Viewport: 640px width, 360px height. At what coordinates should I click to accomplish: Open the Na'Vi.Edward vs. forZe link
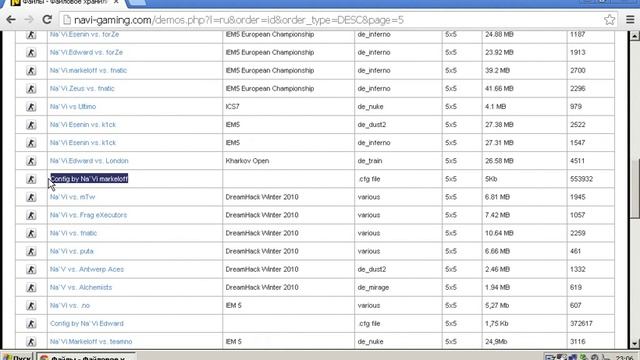(x=86, y=52)
